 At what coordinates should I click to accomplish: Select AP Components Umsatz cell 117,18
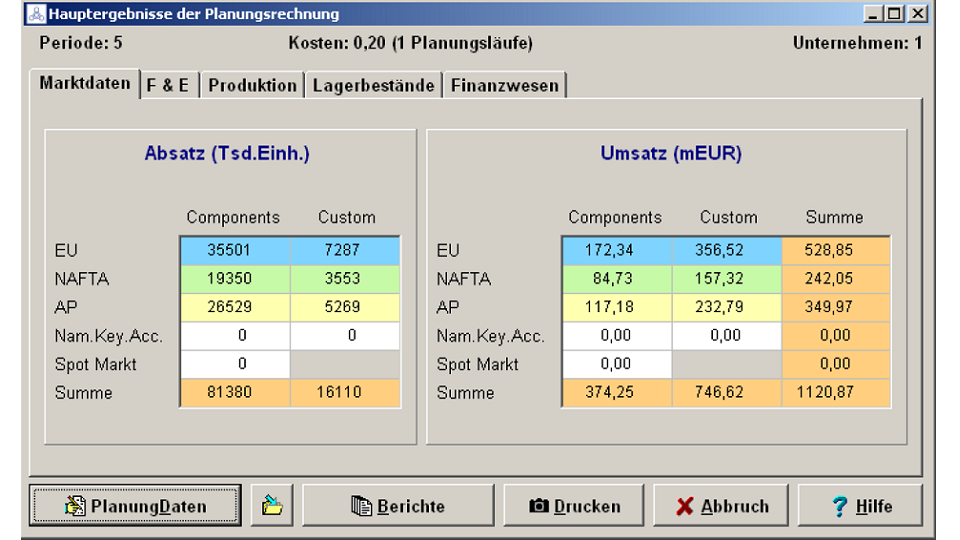point(617,307)
